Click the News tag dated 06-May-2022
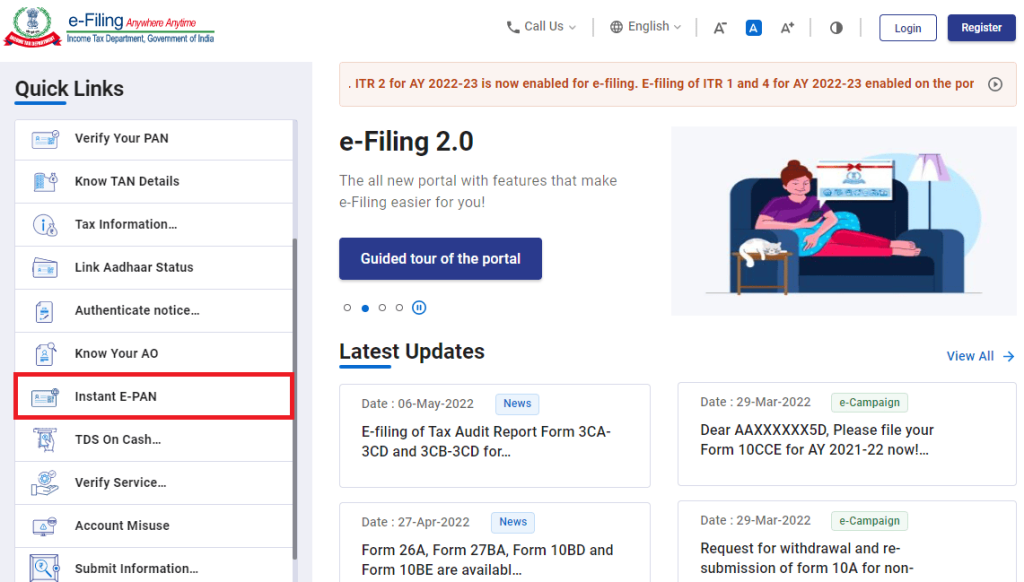 (517, 404)
